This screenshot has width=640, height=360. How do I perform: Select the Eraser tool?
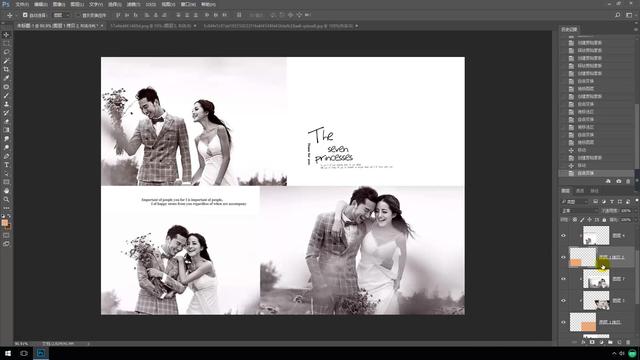pos(6,121)
